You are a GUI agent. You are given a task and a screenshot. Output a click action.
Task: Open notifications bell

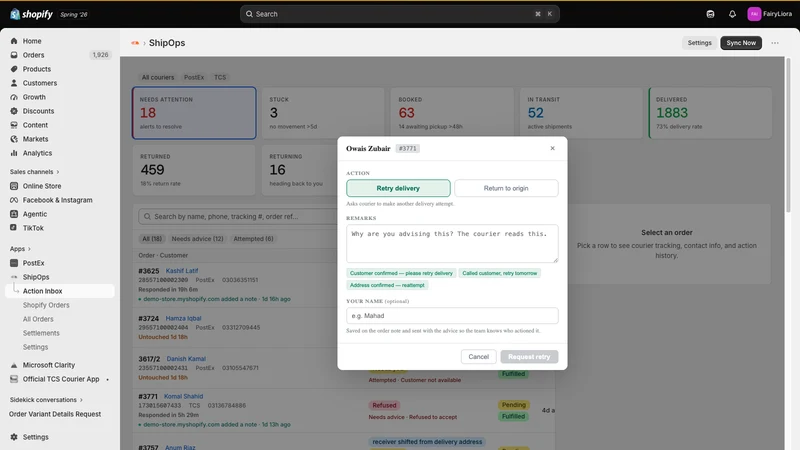point(732,14)
